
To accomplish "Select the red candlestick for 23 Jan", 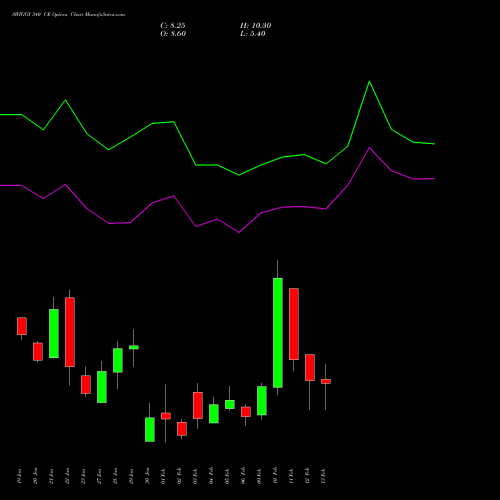I will [86, 385].
